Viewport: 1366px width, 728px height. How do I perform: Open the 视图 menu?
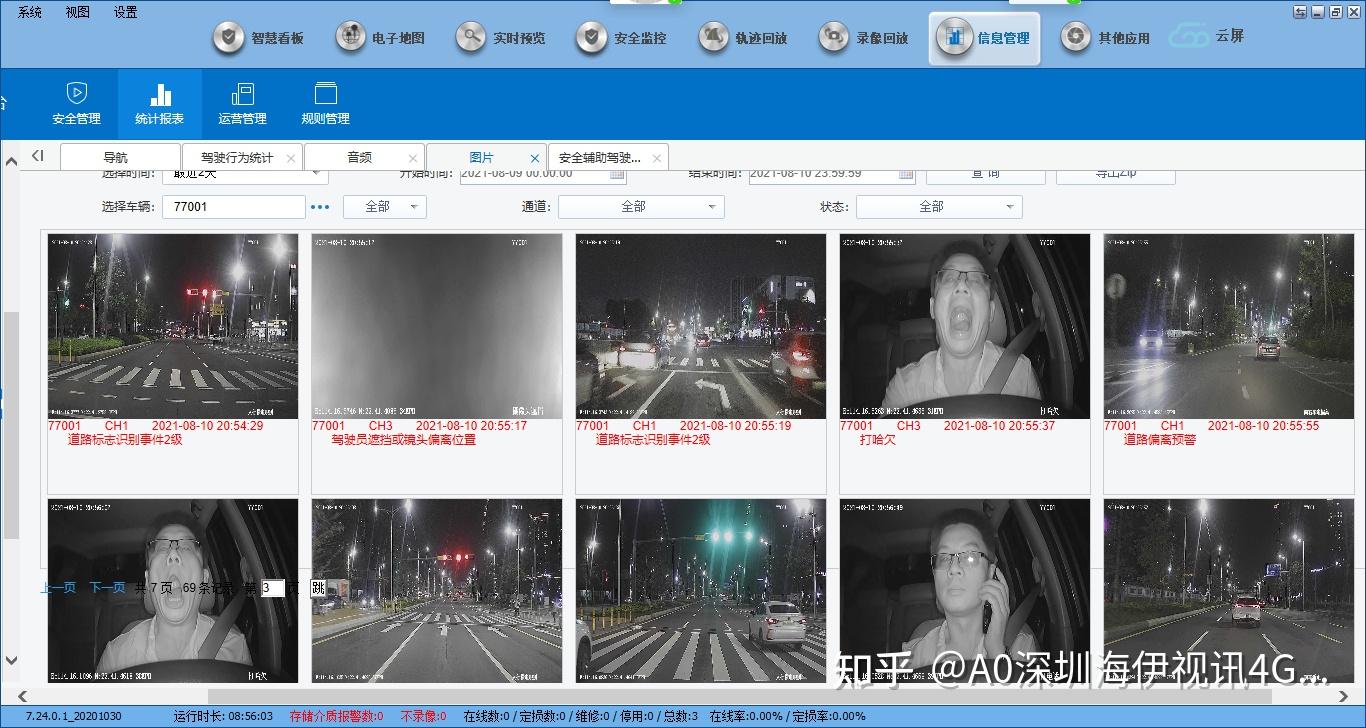77,12
